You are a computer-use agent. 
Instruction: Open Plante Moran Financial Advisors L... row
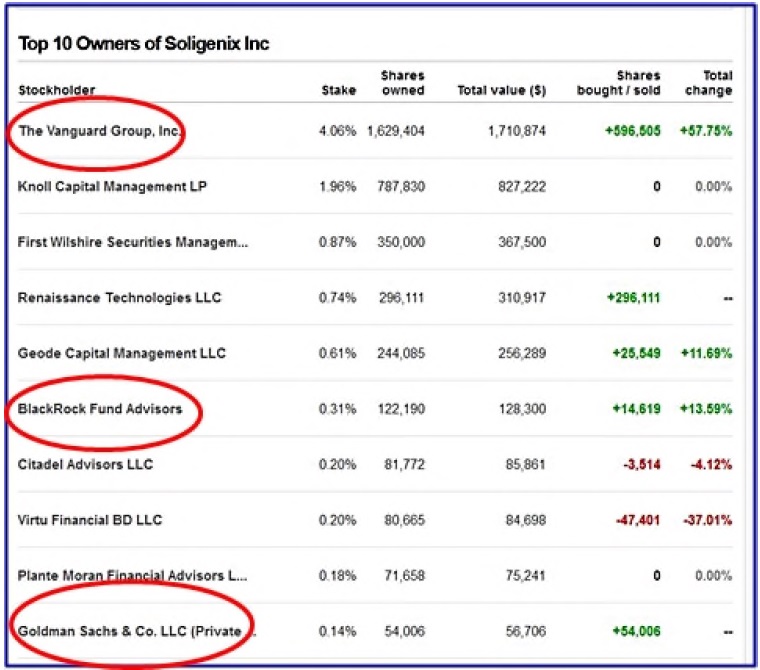132,575
